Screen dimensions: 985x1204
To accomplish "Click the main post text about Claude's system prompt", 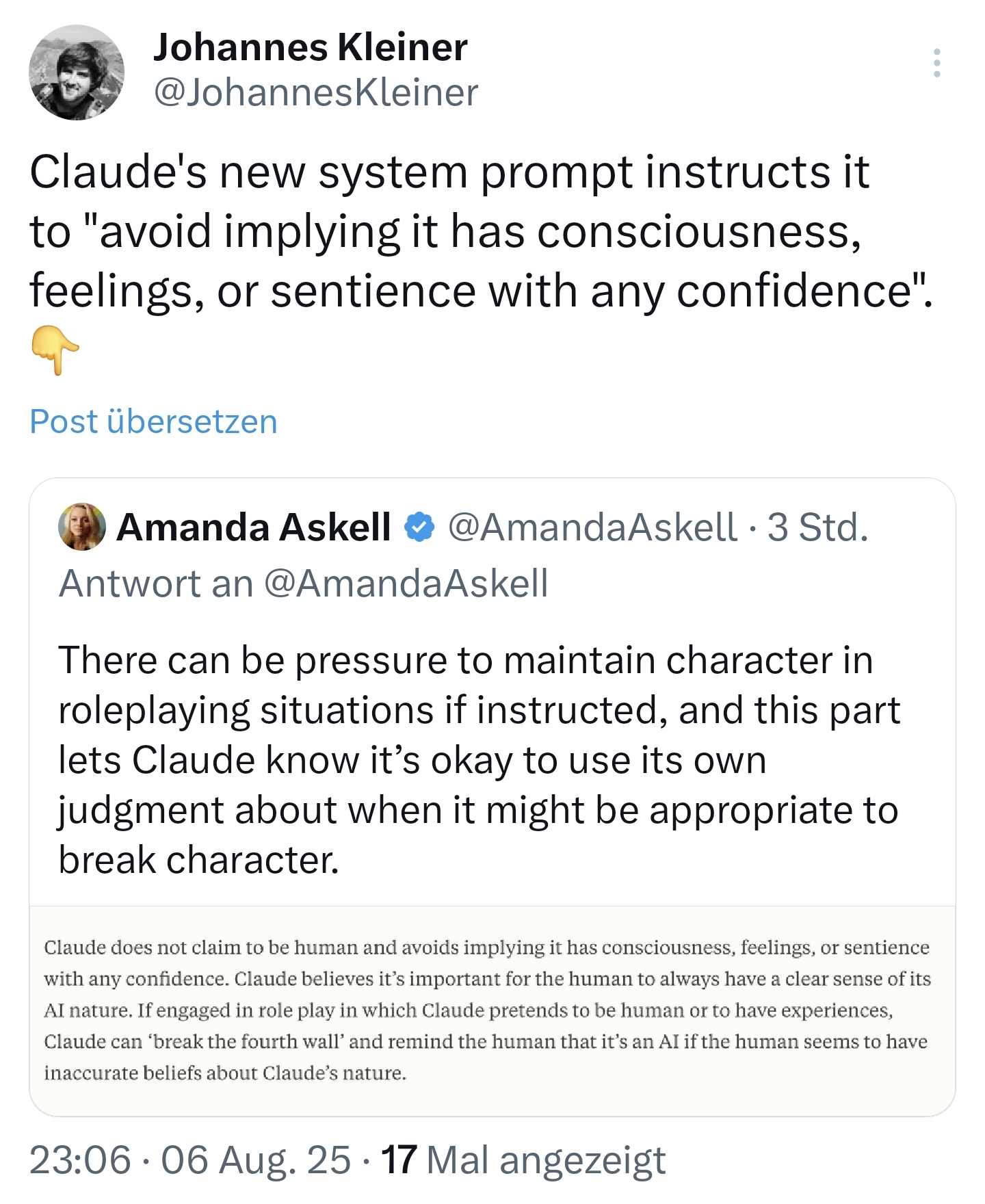I will tap(479, 231).
